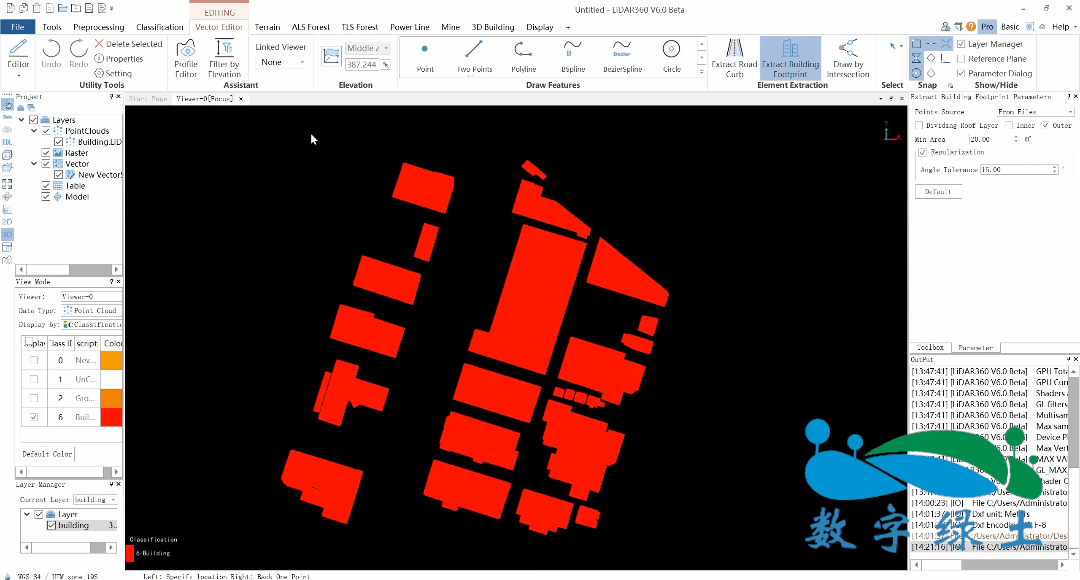Select the Polyline draw tool
This screenshot has height=580, width=1080.
(523, 56)
